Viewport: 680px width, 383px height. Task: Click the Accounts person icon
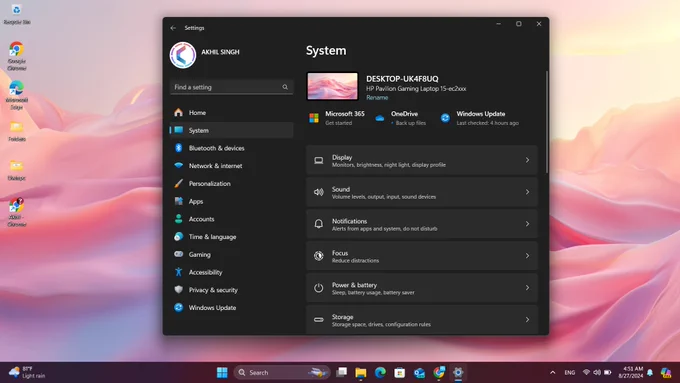pos(178,219)
